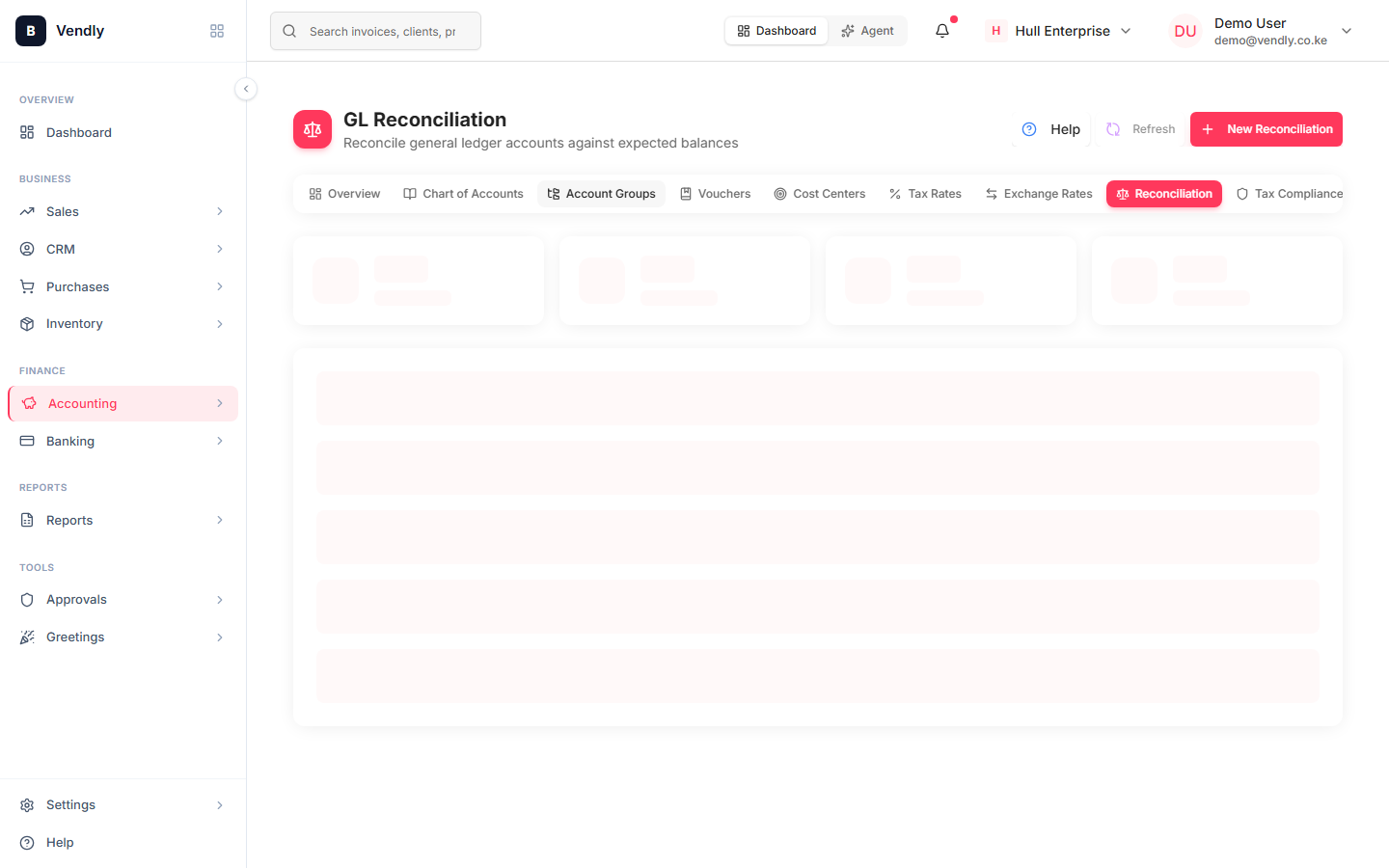
Task: Expand the Sales menu chevron
Action: click(x=220, y=211)
